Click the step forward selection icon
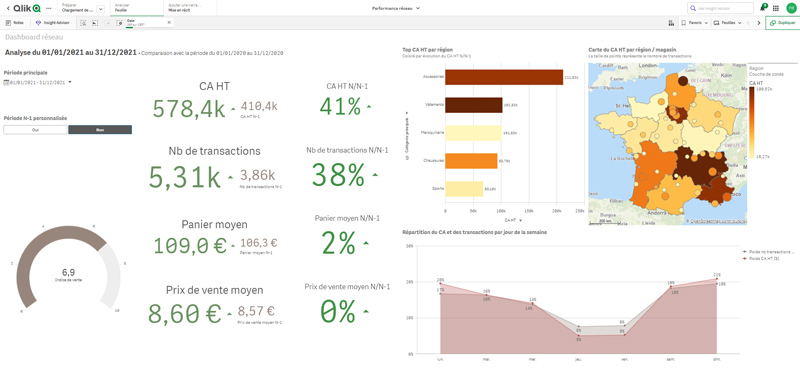 click(107, 23)
